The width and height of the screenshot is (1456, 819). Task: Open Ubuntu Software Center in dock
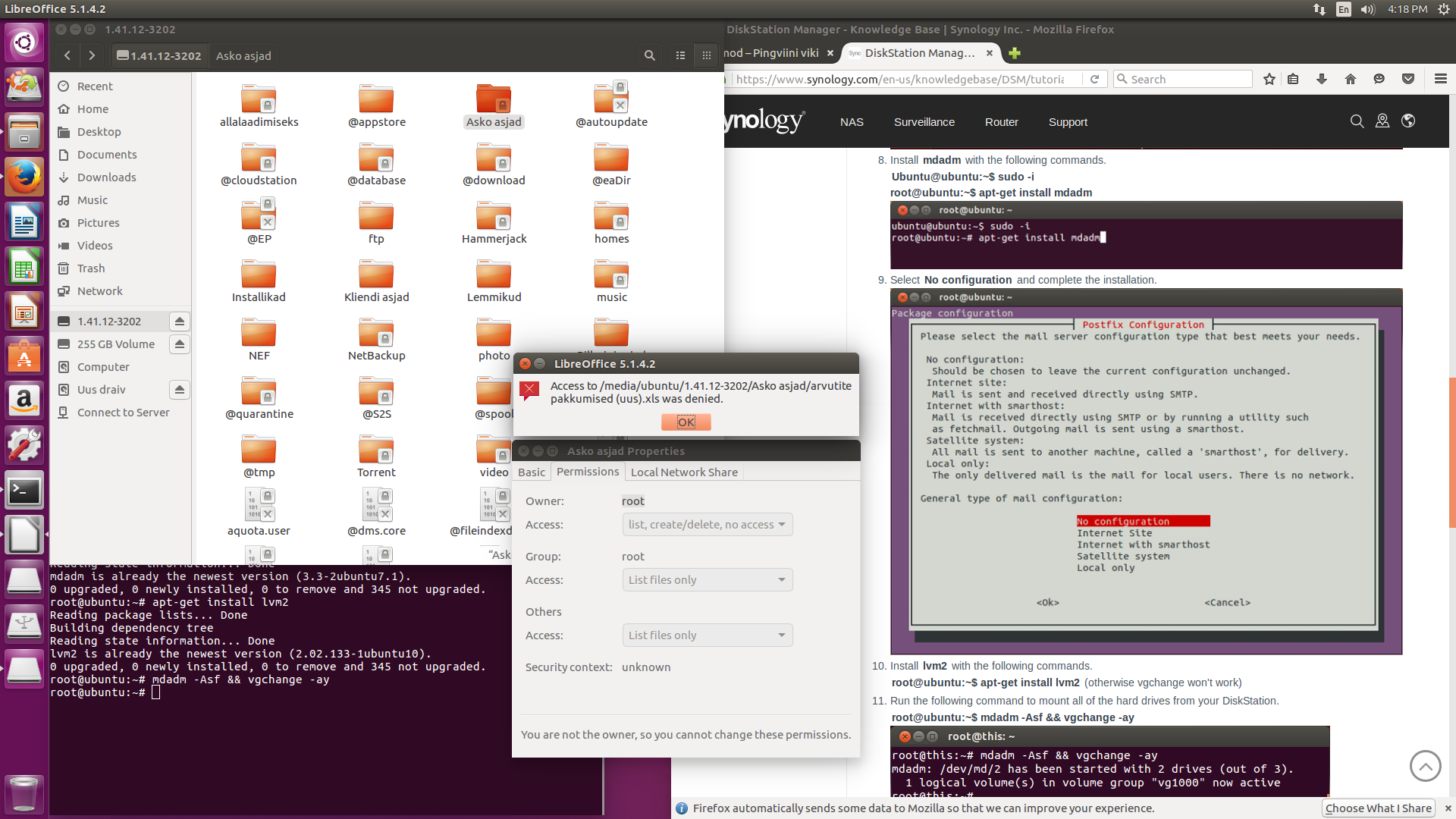[x=24, y=356]
